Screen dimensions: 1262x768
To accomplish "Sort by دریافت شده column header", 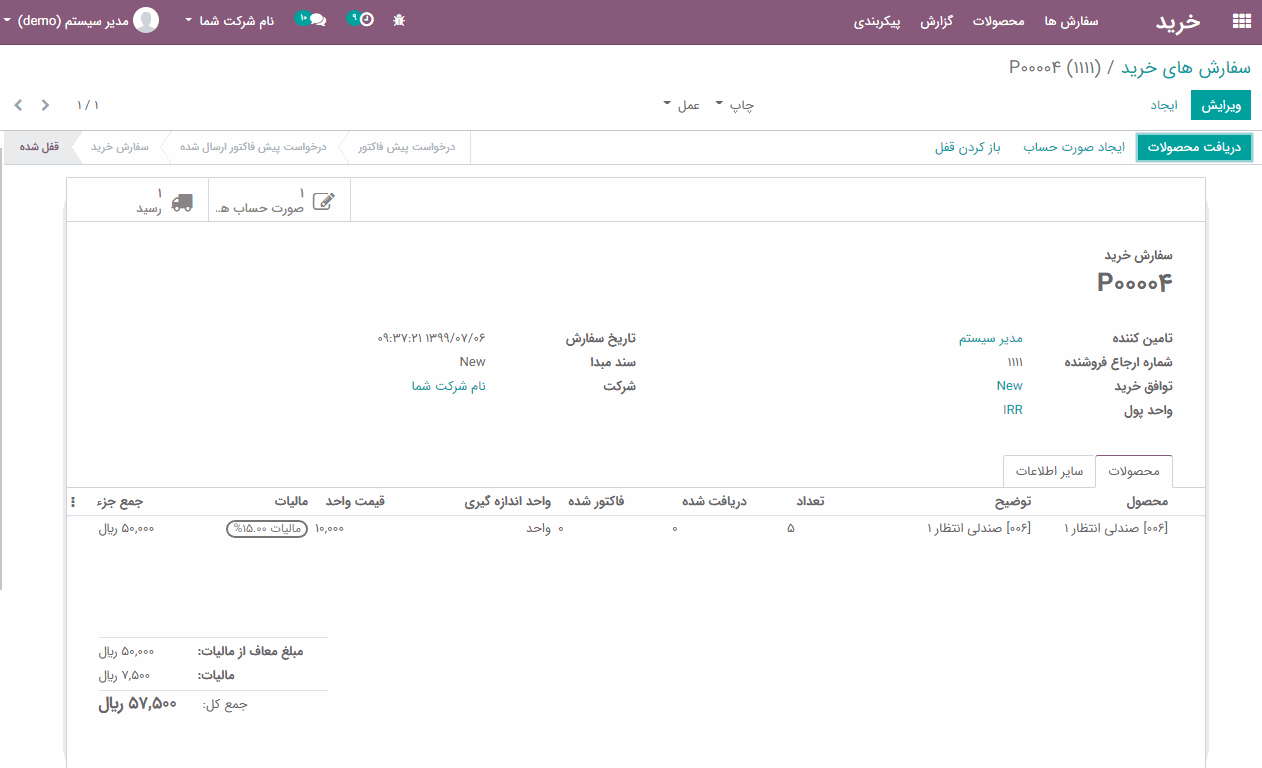I will pos(714,501).
